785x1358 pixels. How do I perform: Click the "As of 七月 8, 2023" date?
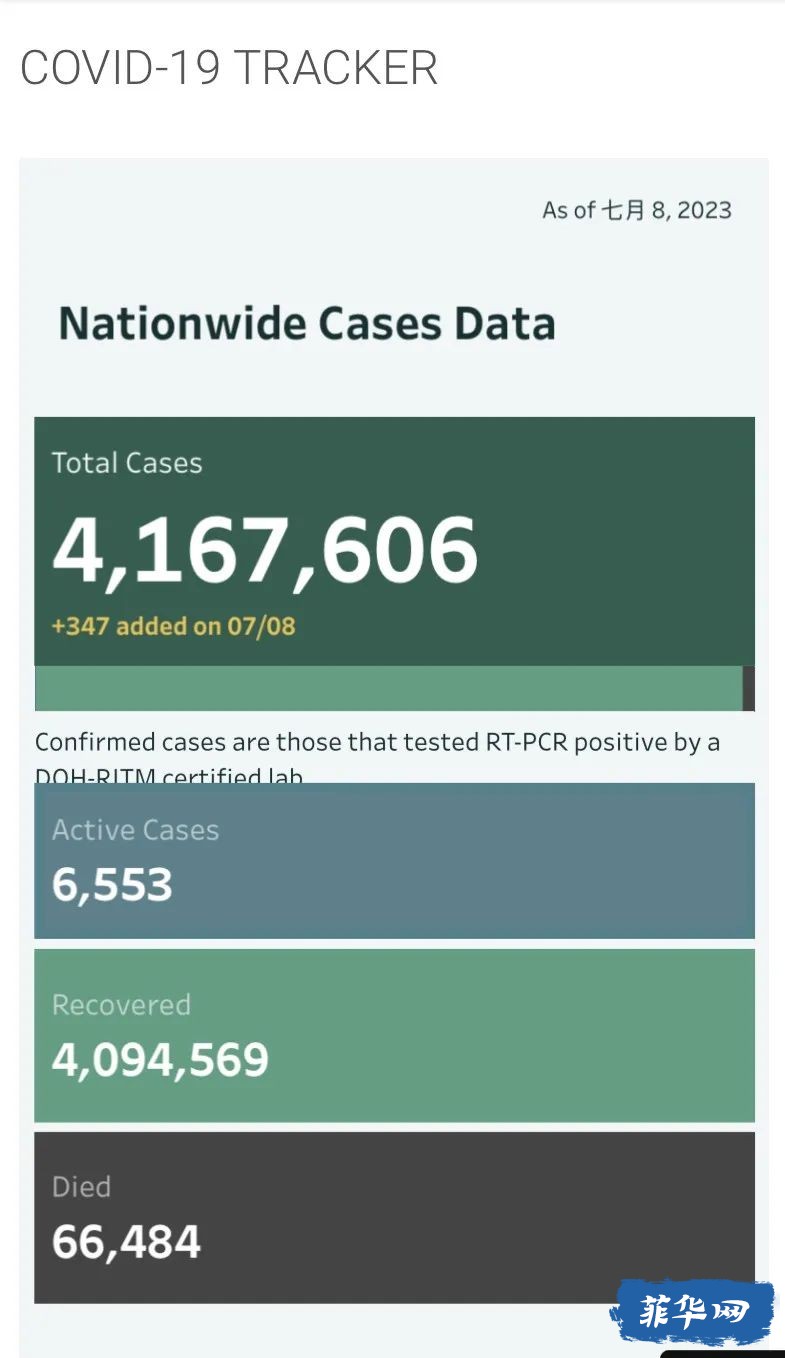pos(636,210)
